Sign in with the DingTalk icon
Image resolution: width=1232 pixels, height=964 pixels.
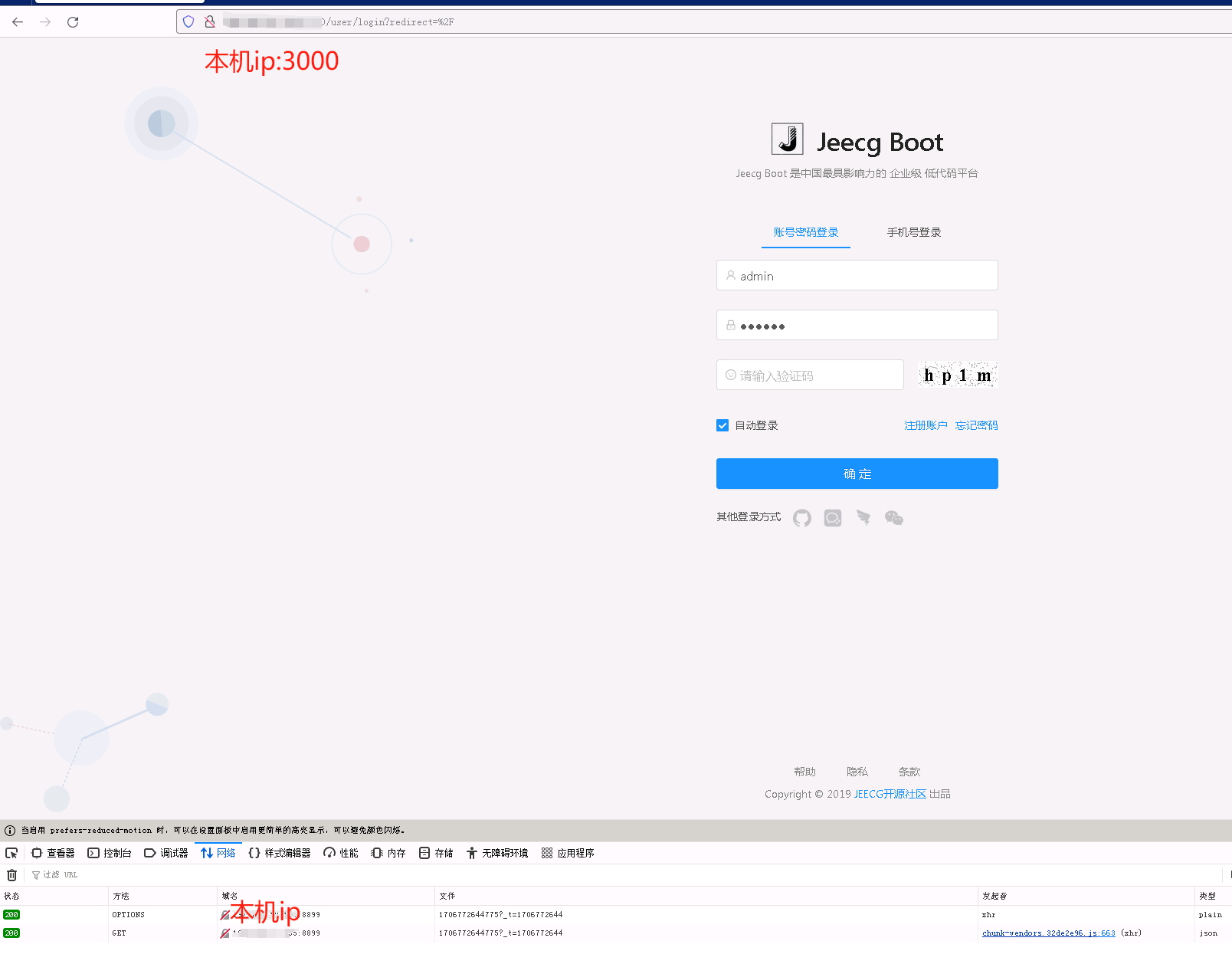pyautogui.click(x=863, y=518)
